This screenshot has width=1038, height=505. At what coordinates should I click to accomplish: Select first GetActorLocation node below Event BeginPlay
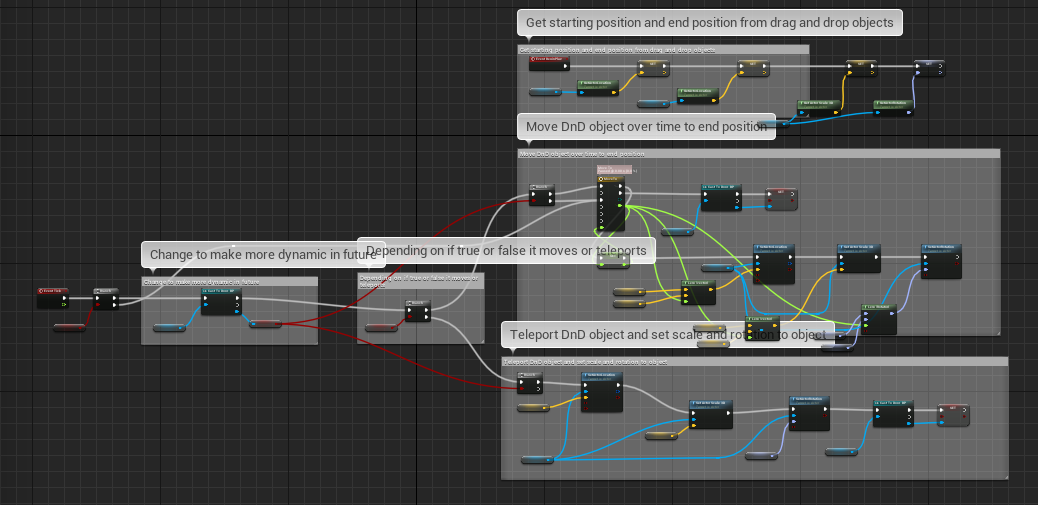click(x=598, y=88)
